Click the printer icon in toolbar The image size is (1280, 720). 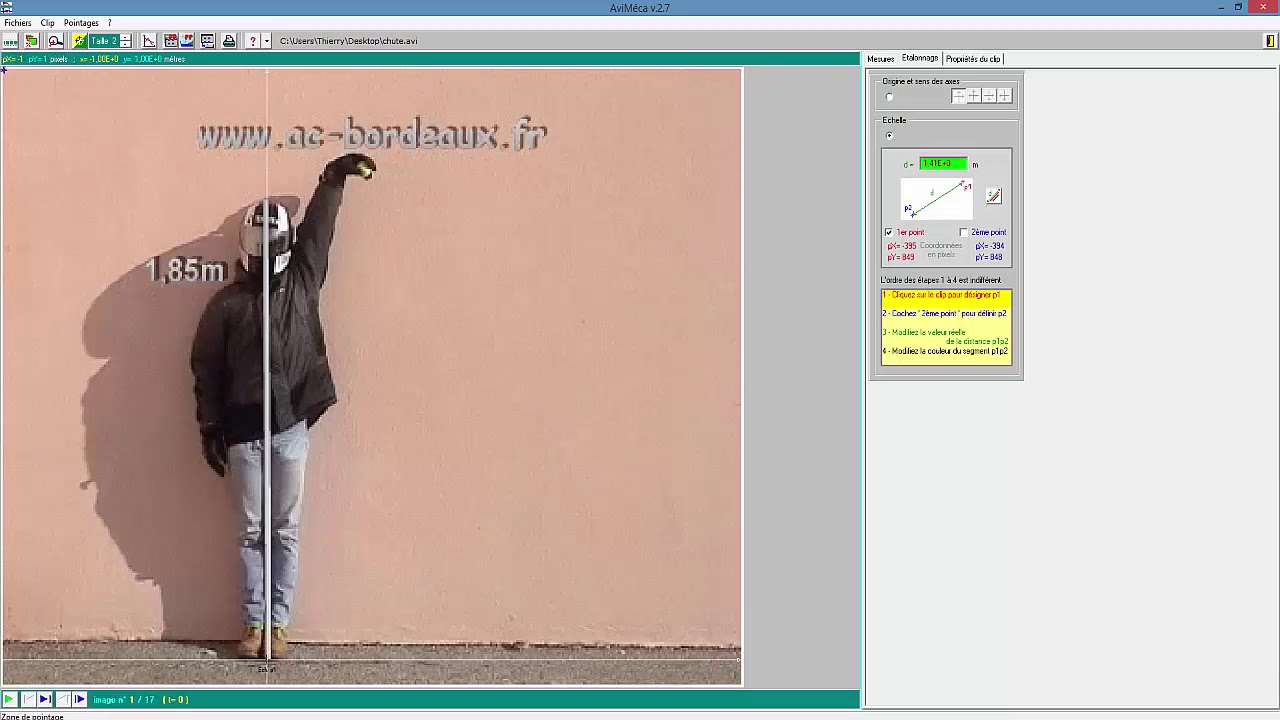229,41
